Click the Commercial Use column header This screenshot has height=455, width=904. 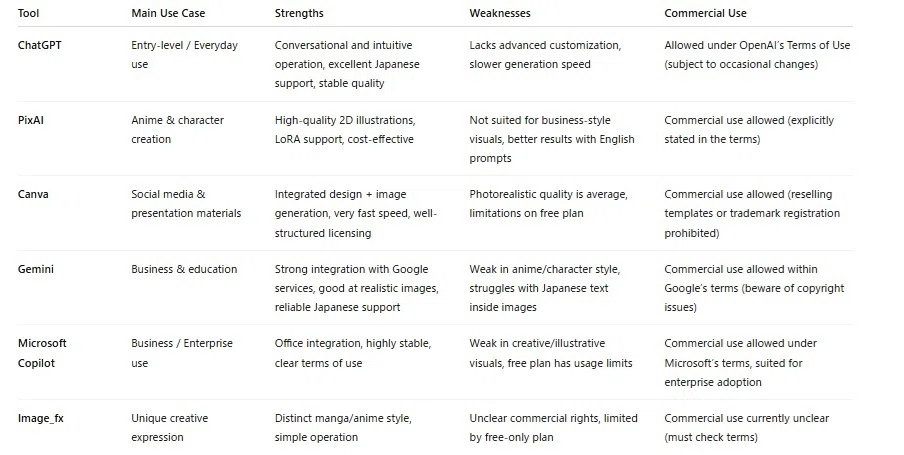pyautogui.click(x=705, y=13)
